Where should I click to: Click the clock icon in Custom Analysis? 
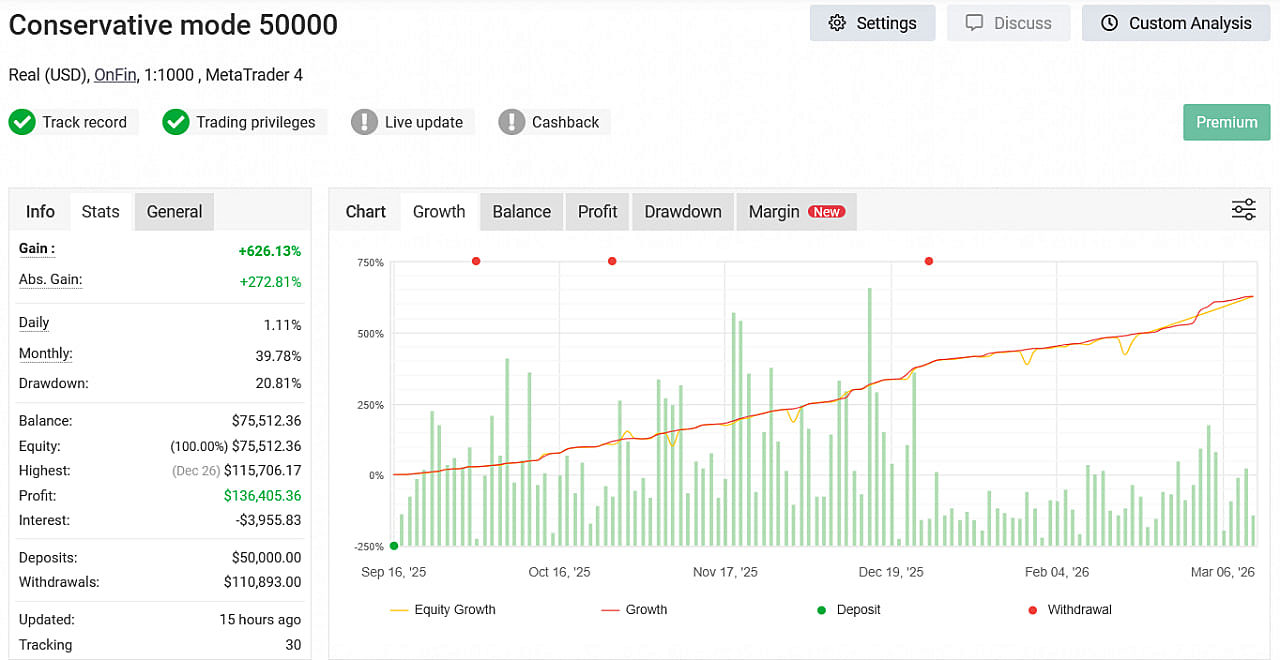pos(1109,23)
